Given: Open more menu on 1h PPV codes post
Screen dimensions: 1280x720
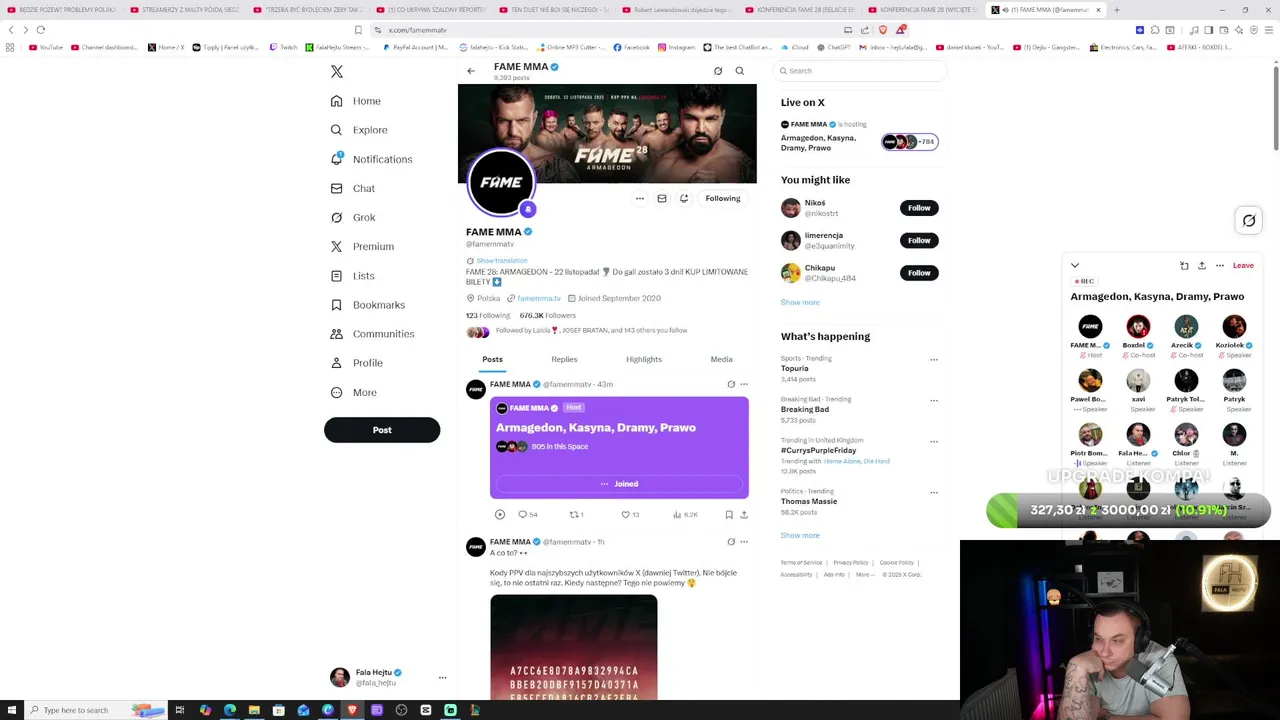Looking at the screenshot, I should (744, 542).
